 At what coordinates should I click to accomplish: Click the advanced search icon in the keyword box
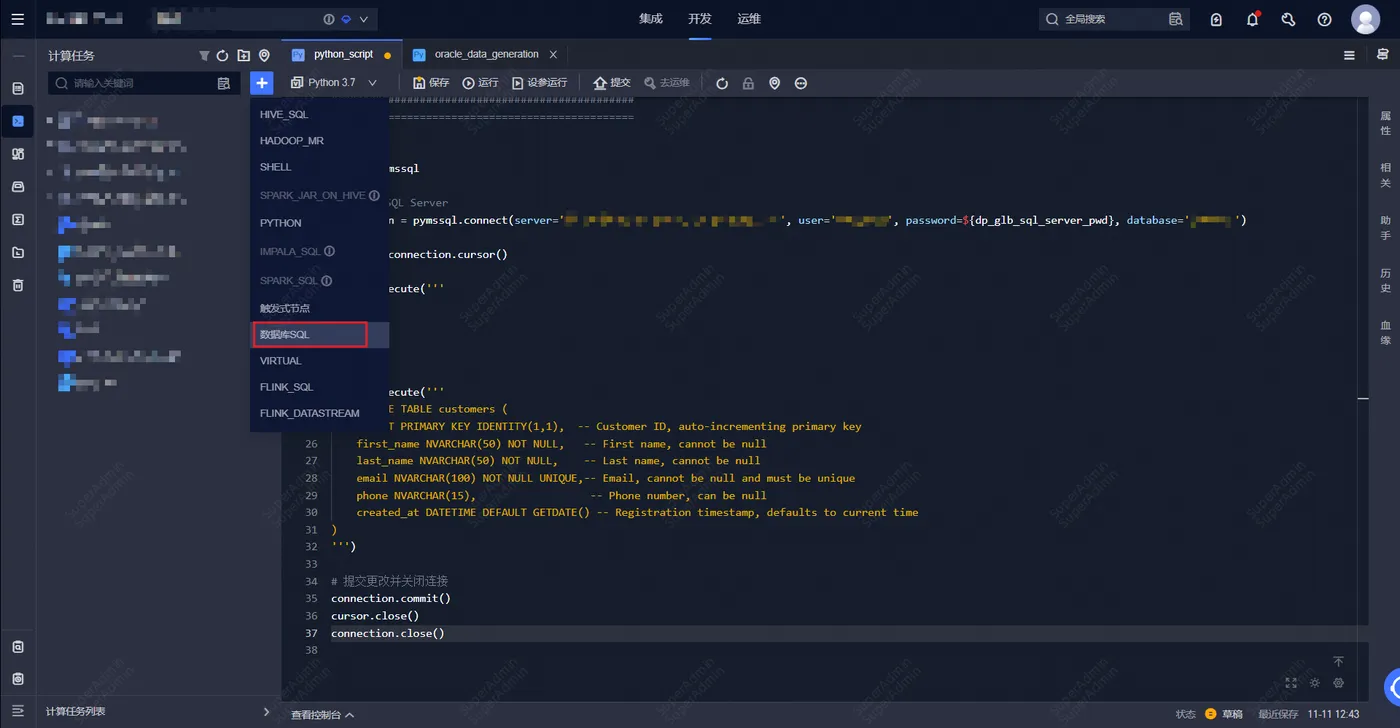tap(224, 83)
